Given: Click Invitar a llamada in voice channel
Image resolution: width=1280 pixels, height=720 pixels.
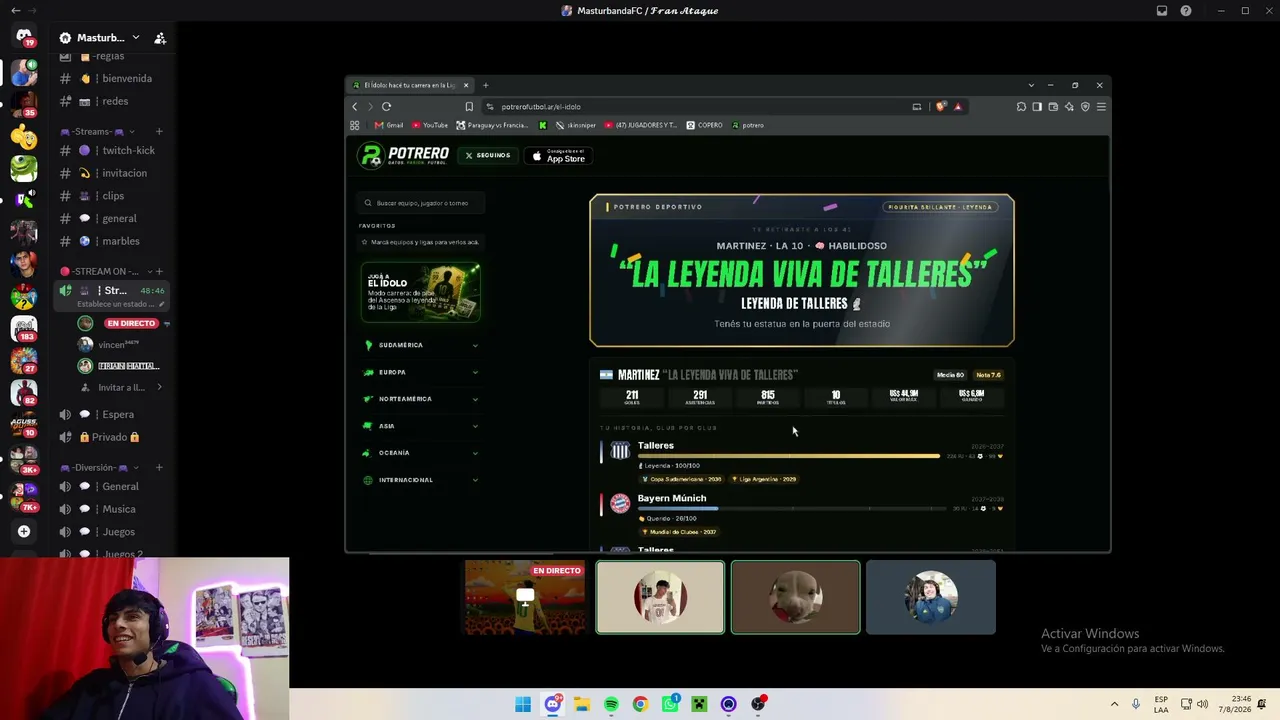Looking at the screenshot, I should click(x=120, y=387).
